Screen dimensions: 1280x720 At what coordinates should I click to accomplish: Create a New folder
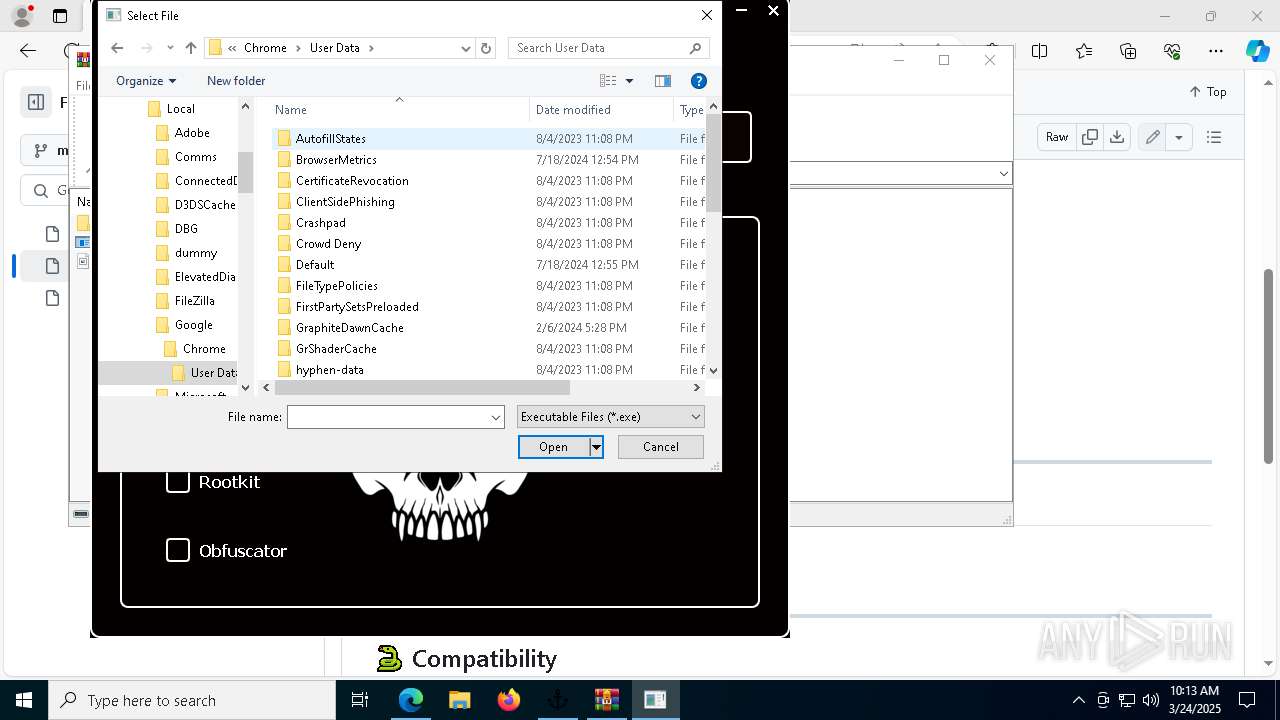pyautogui.click(x=236, y=81)
